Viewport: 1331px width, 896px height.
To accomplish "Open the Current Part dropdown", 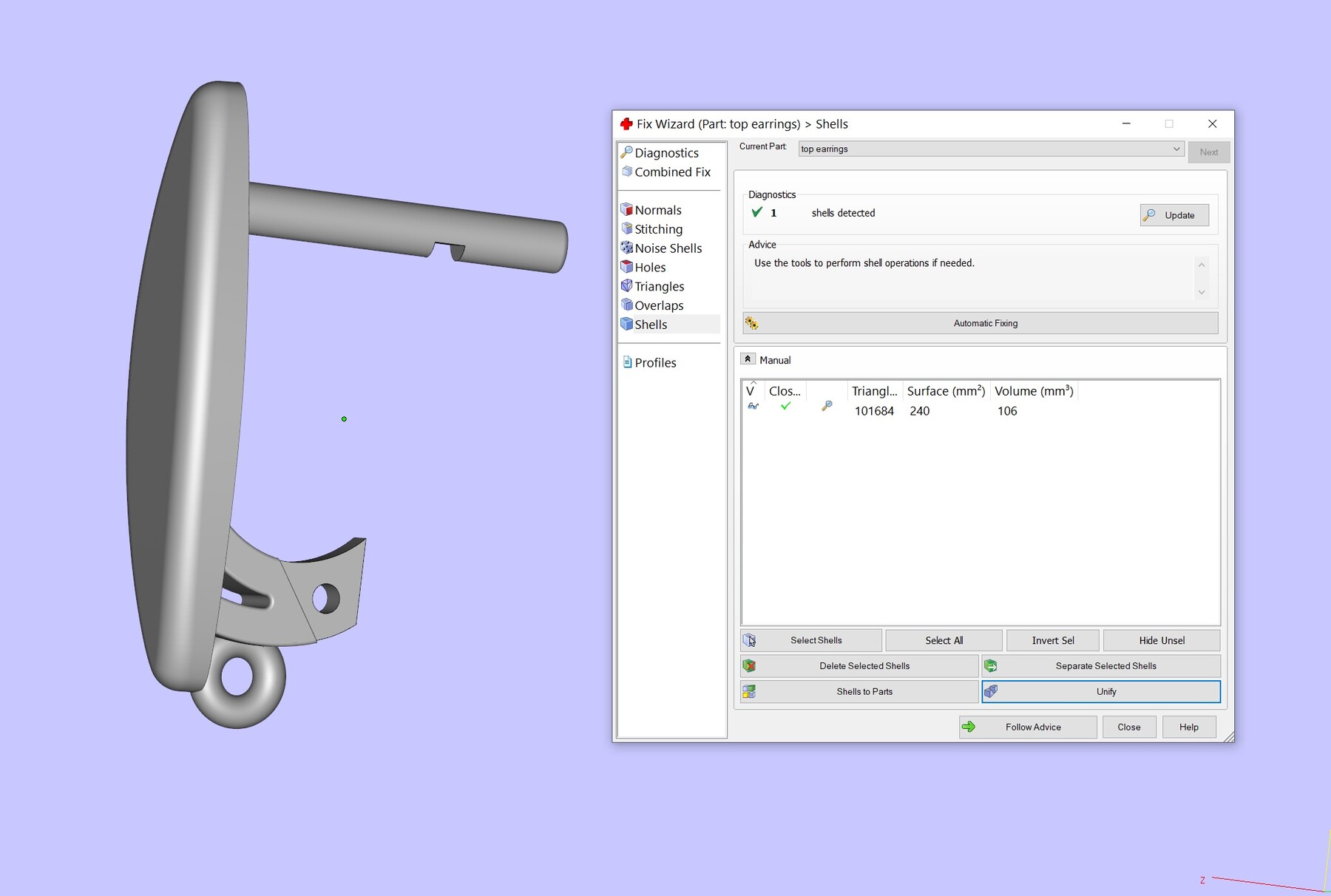I will (991, 149).
